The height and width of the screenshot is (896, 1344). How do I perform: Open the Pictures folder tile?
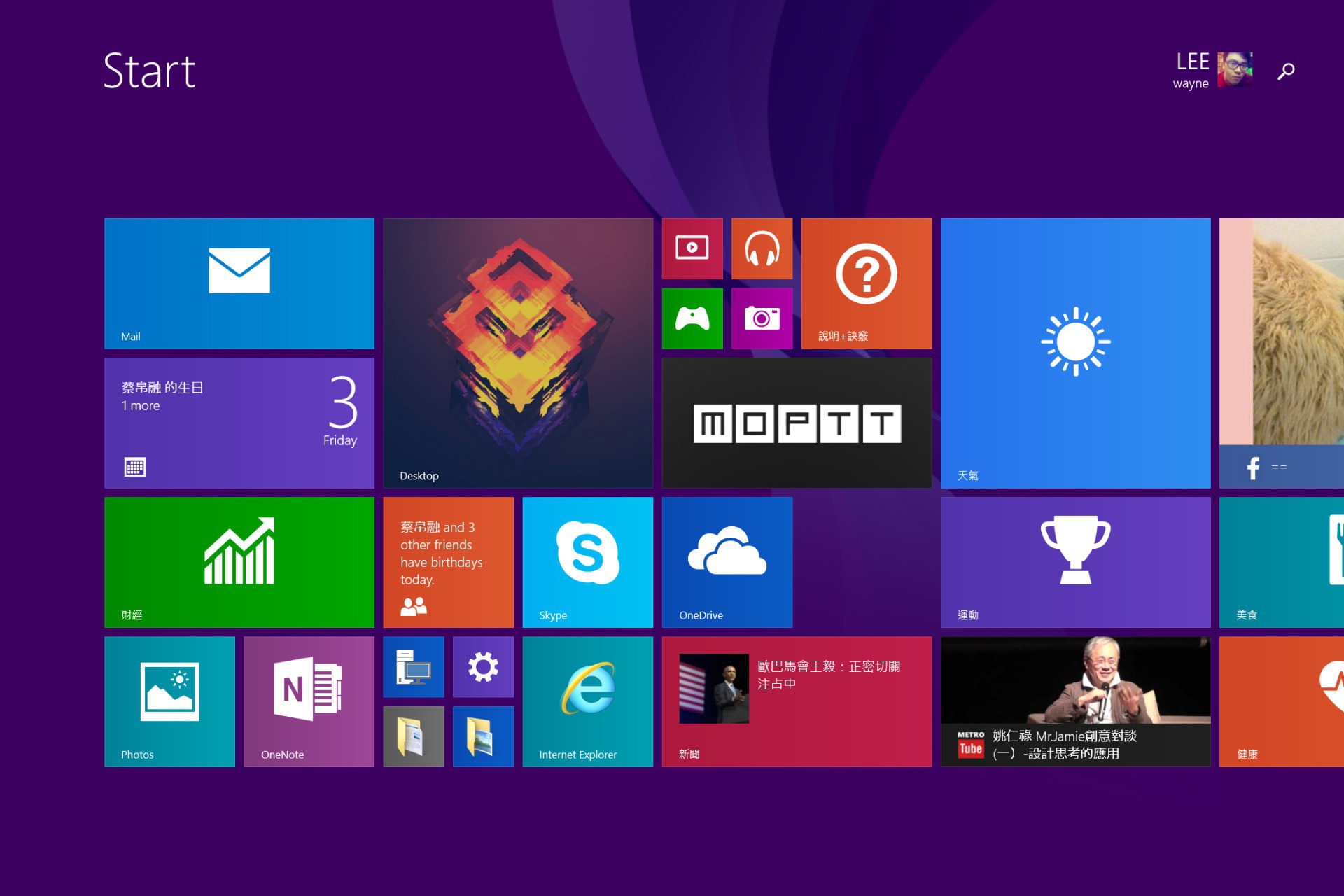(x=483, y=736)
